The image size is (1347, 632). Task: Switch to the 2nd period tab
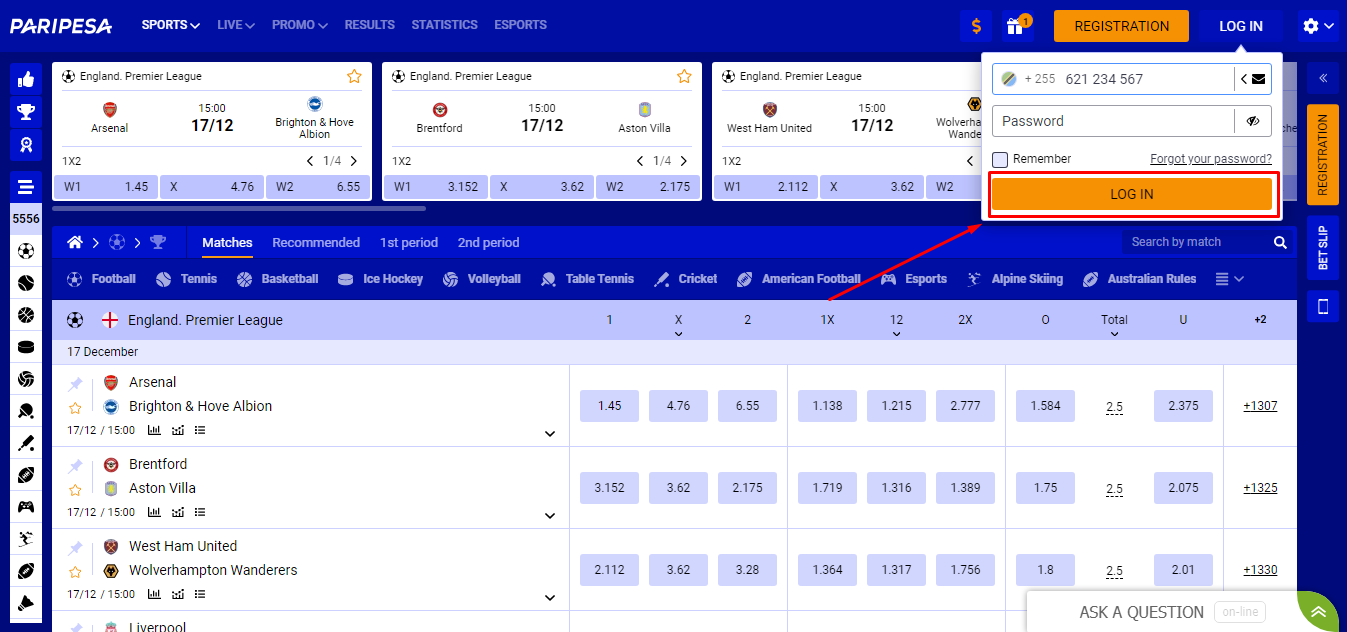click(489, 242)
